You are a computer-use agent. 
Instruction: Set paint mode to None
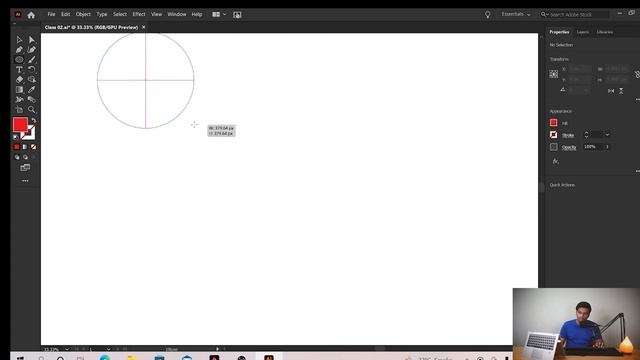click(33, 147)
